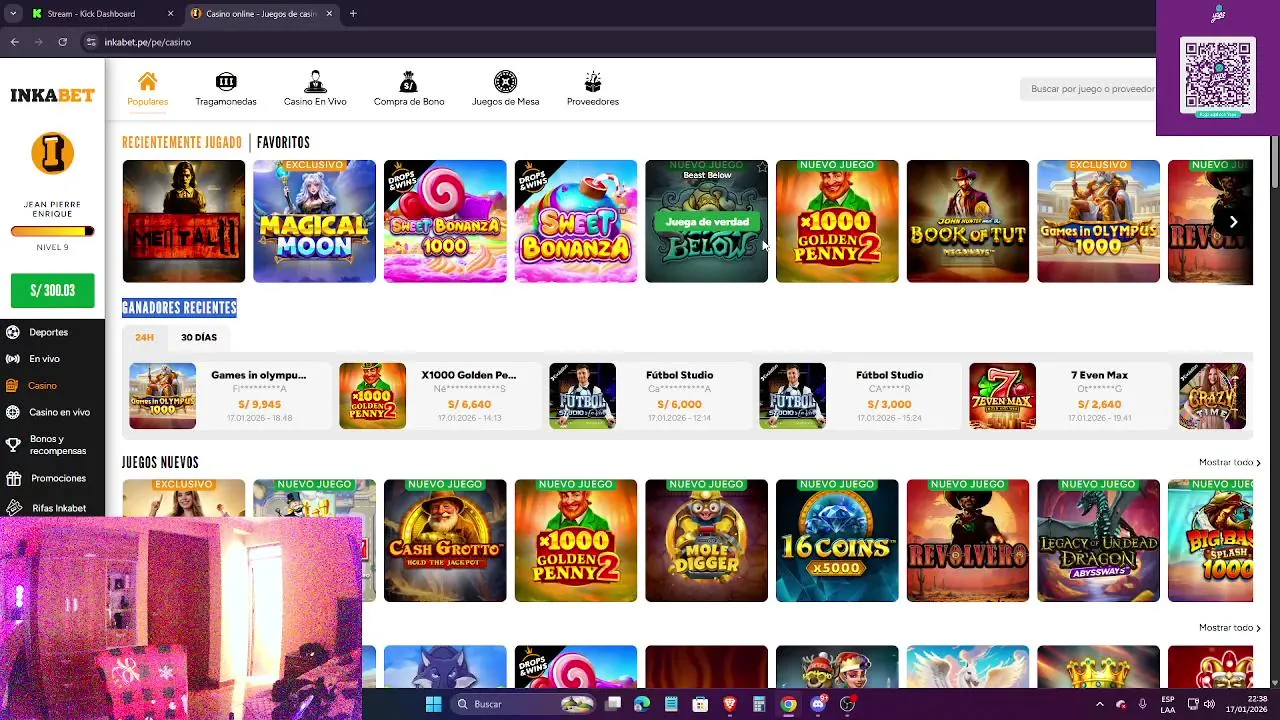The width and height of the screenshot is (1280, 720).
Task: Open Fútbol Studio winner S/ 3,000 entry
Action: [x=860, y=396]
